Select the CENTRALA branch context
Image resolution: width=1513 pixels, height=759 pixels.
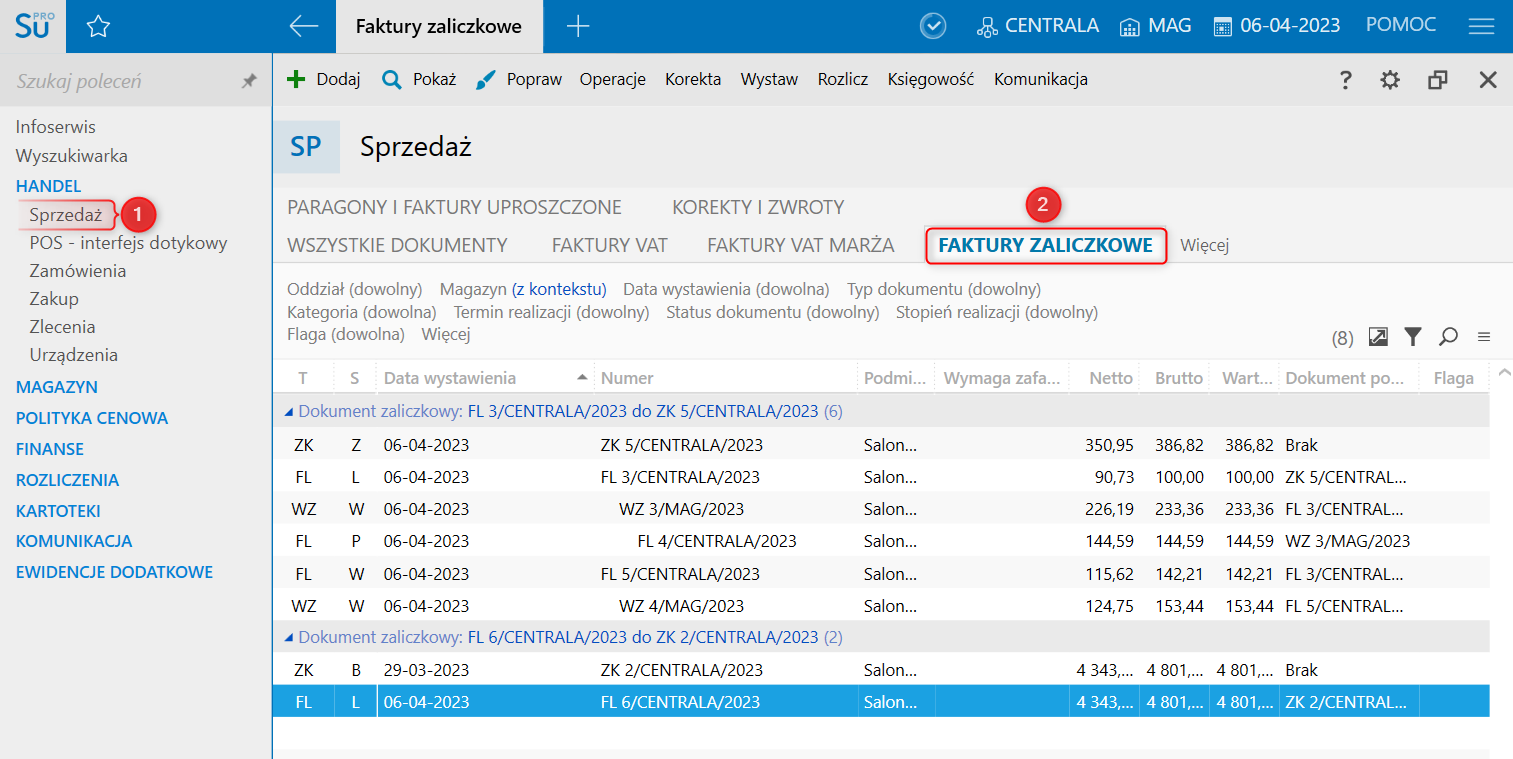pos(1037,26)
